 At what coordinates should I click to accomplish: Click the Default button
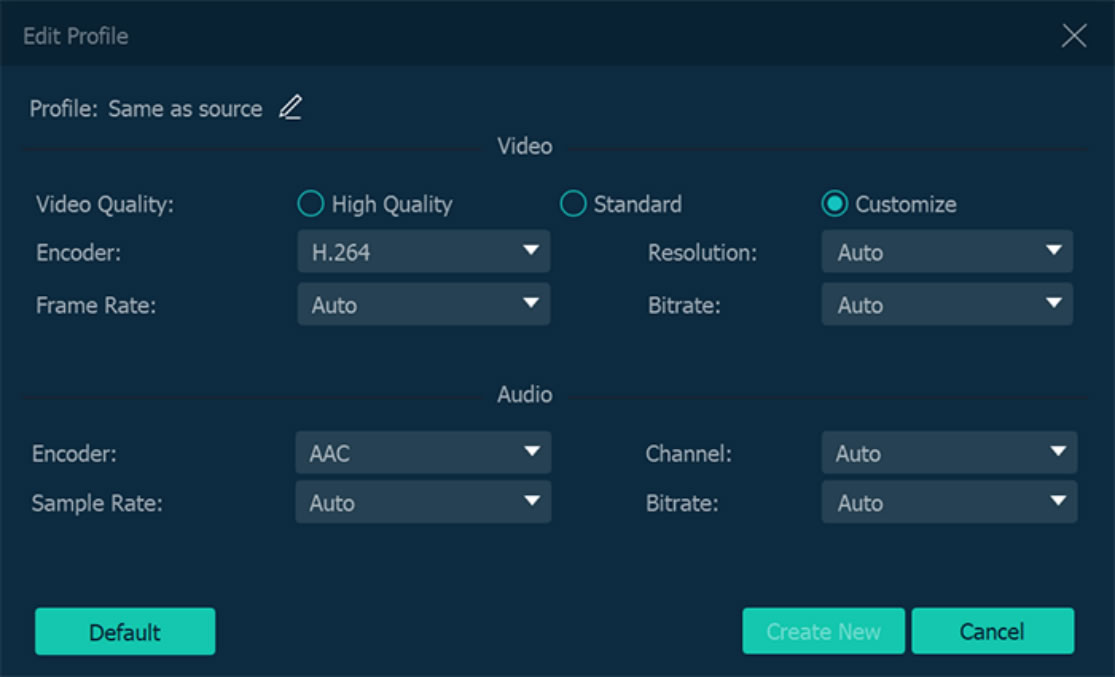click(x=124, y=631)
